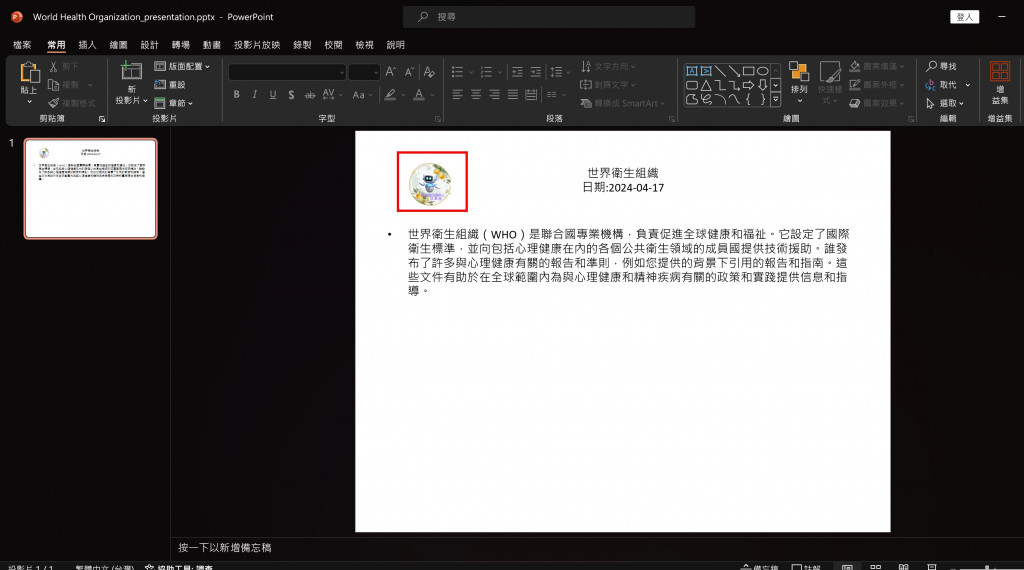This screenshot has height=570, width=1024.
Task: Select the Oval shape in gallery
Action: (x=762, y=71)
